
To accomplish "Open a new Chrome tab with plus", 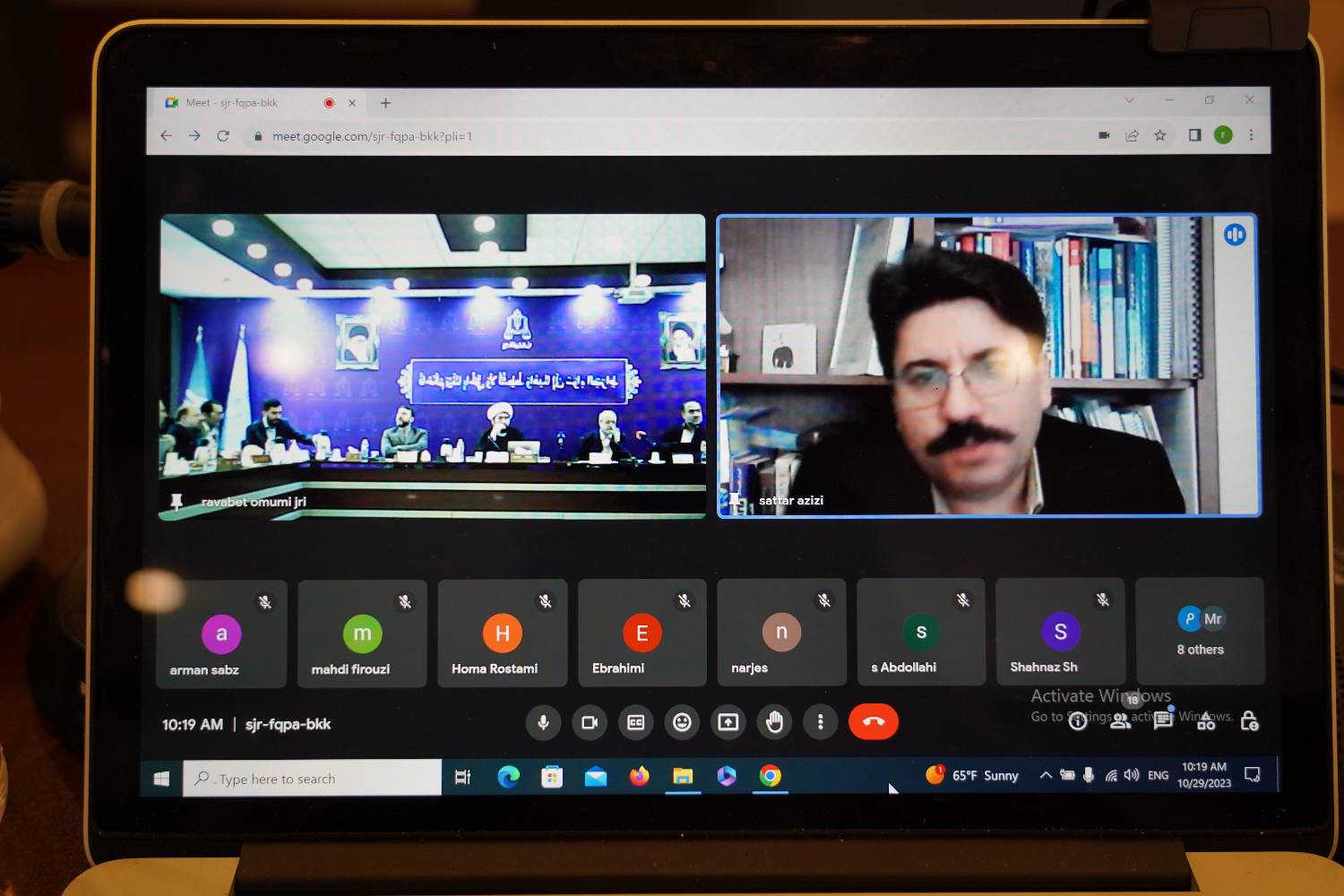I will coord(385,103).
